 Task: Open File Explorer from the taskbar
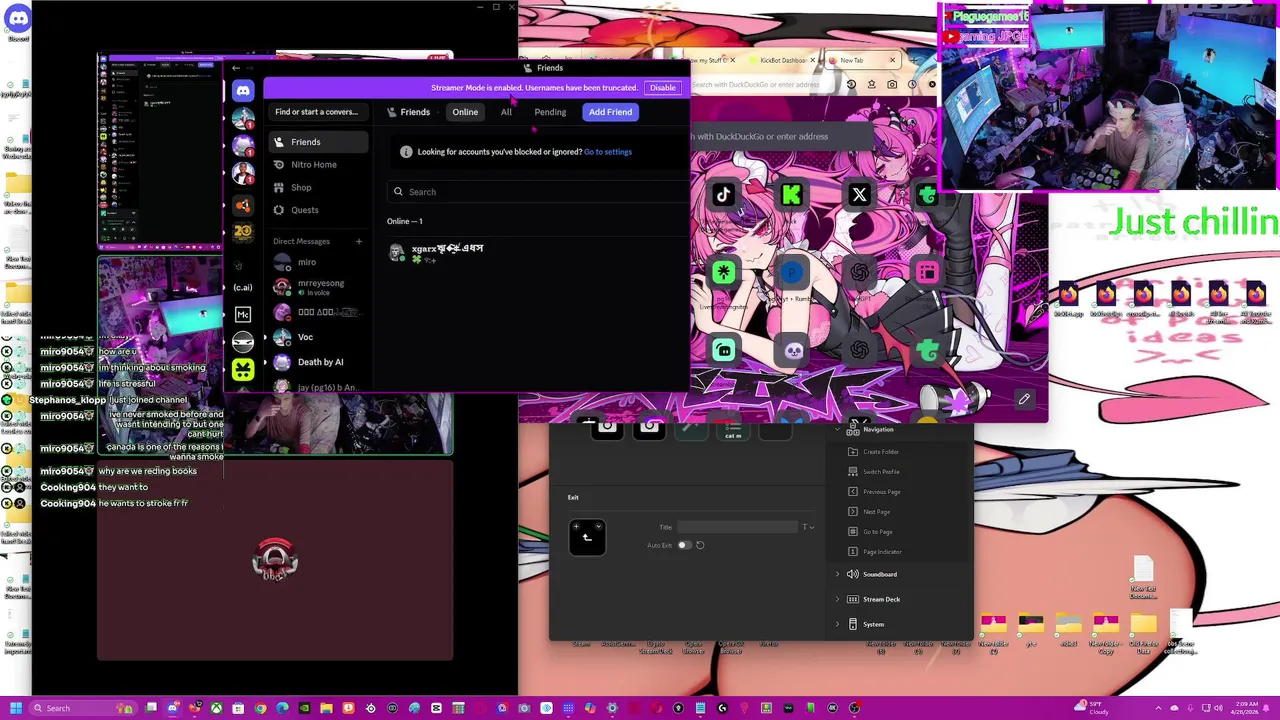(326, 708)
